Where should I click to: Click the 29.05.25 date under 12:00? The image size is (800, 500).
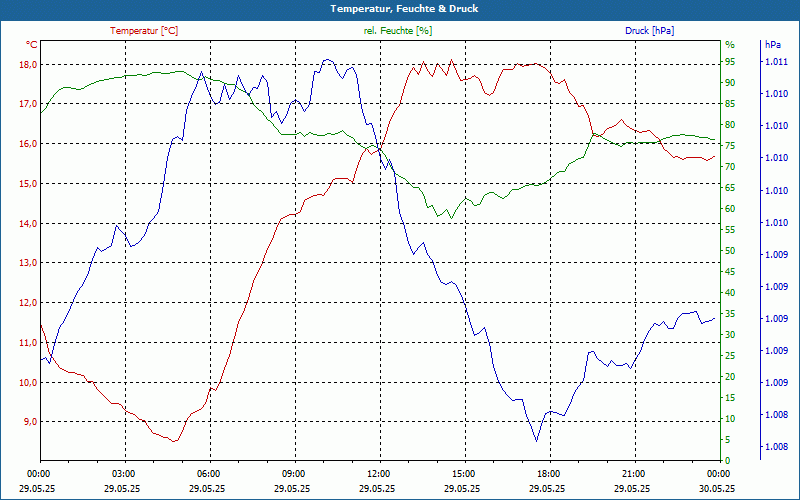coord(377,488)
